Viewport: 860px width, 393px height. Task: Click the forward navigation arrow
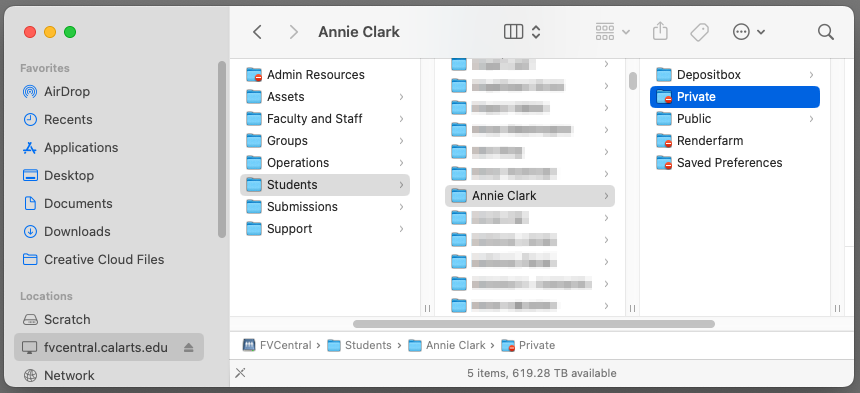tap(293, 32)
